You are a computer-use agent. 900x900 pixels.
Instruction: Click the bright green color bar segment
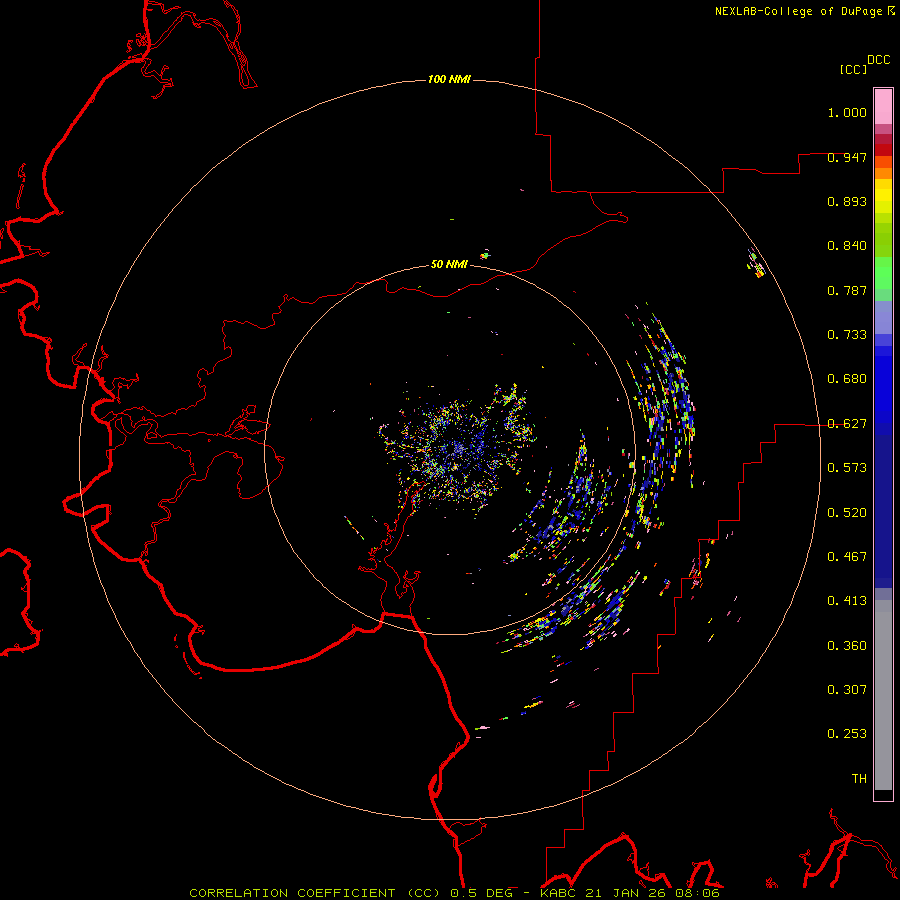(x=883, y=272)
